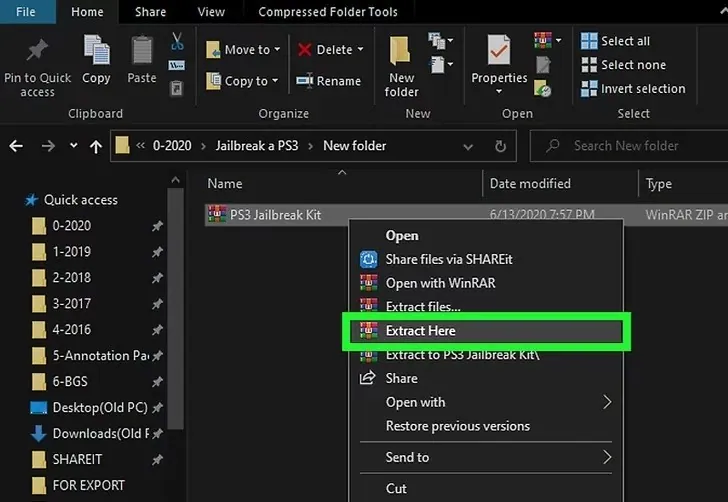Click the Properties checkmark icon
This screenshot has height=502, width=728.
click(x=499, y=49)
